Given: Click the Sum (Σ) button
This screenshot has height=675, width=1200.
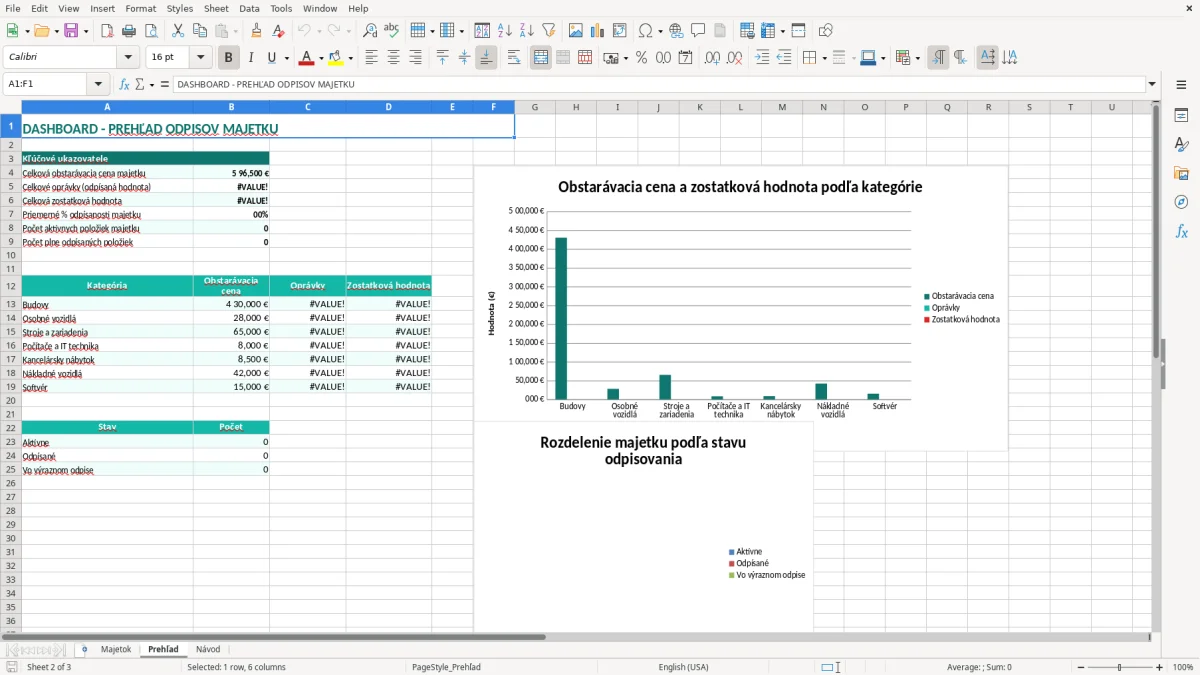Looking at the screenshot, I should [x=140, y=84].
